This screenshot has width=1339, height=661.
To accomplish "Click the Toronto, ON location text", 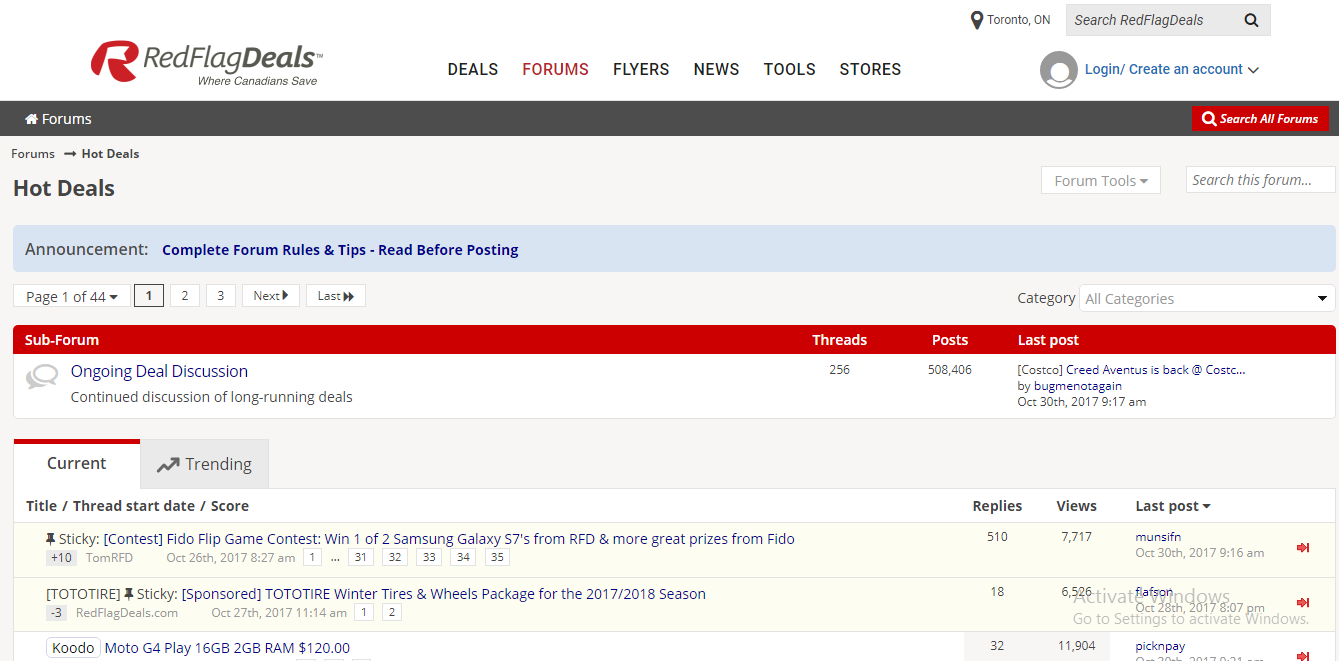I will (x=1019, y=20).
